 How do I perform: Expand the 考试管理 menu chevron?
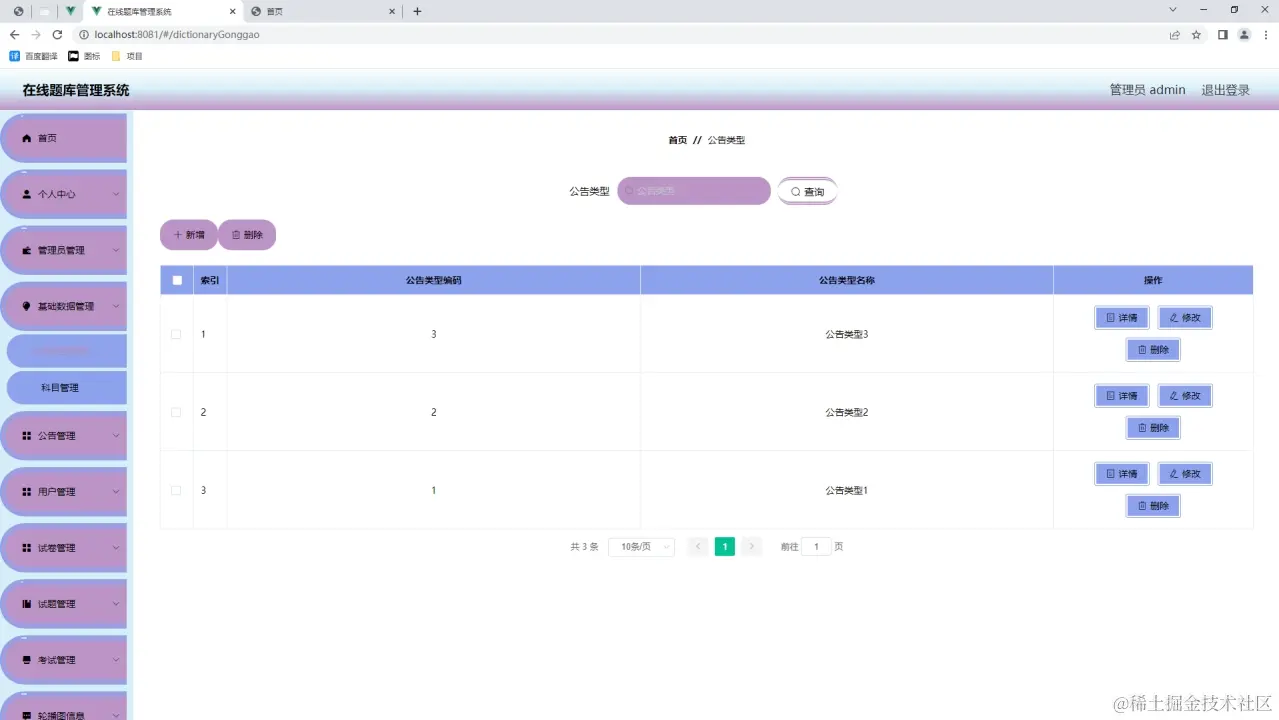tap(116, 660)
